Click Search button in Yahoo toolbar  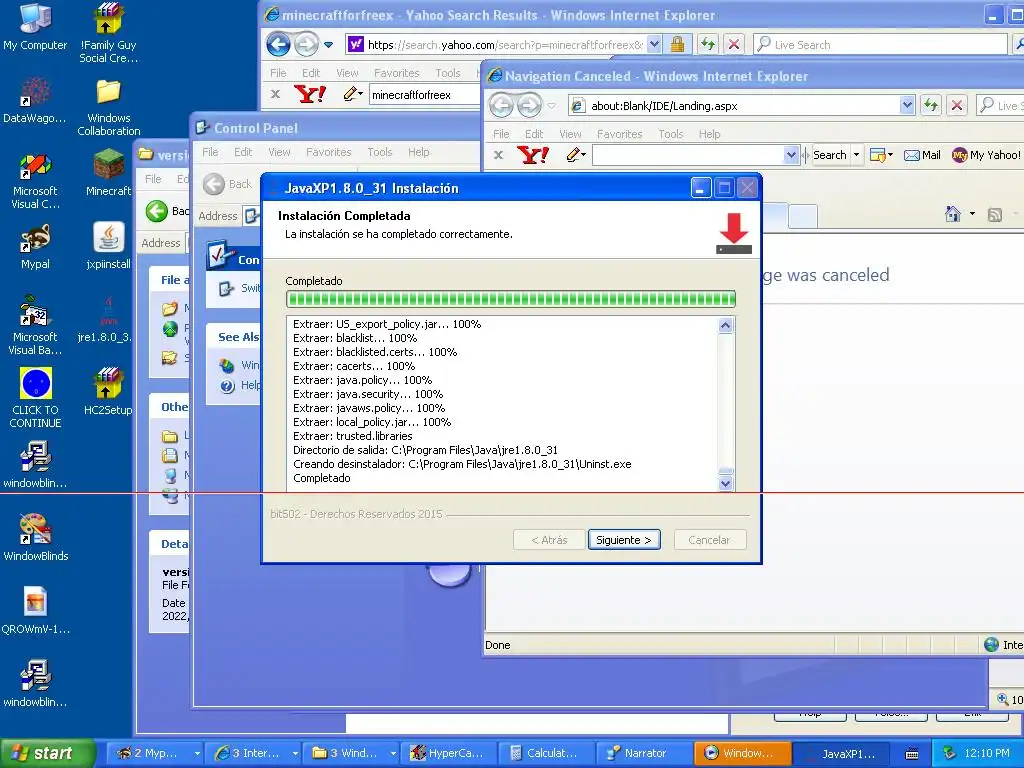pyautogui.click(x=829, y=155)
